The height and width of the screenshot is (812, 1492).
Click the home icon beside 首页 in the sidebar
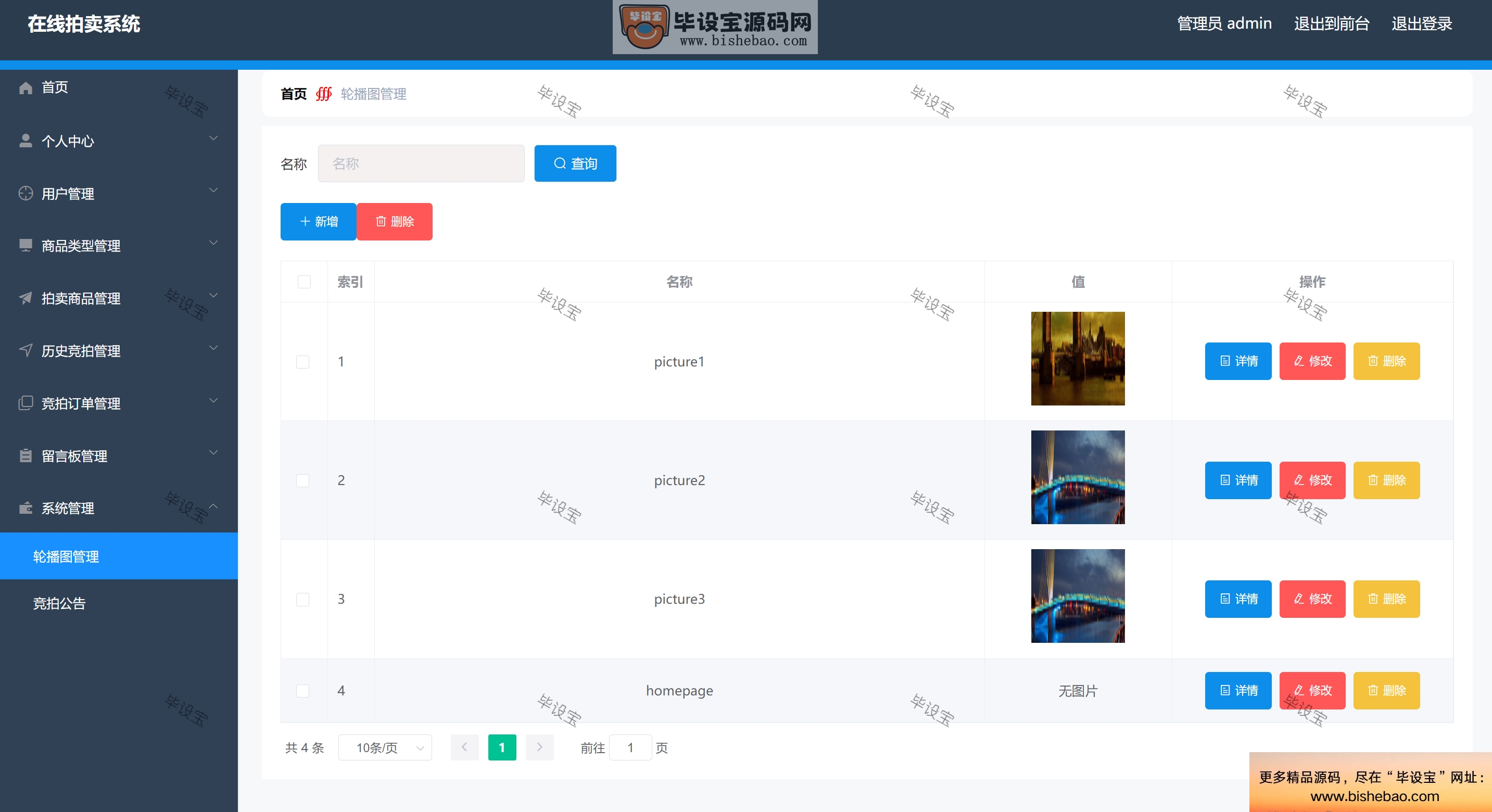[x=26, y=87]
